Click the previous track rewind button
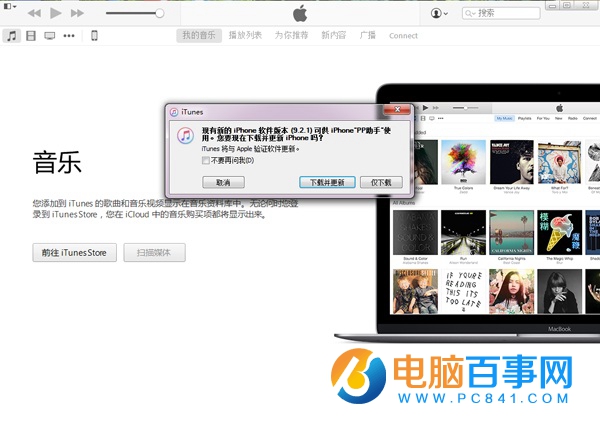The width and height of the screenshot is (600, 433). coord(34,13)
